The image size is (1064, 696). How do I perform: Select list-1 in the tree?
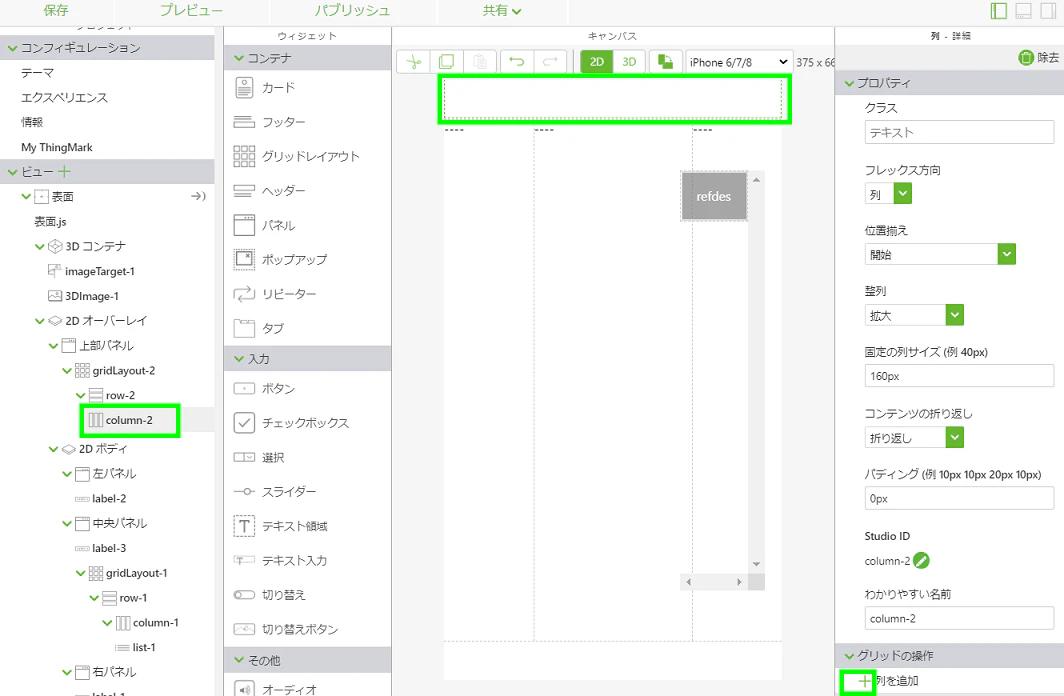tap(144, 647)
